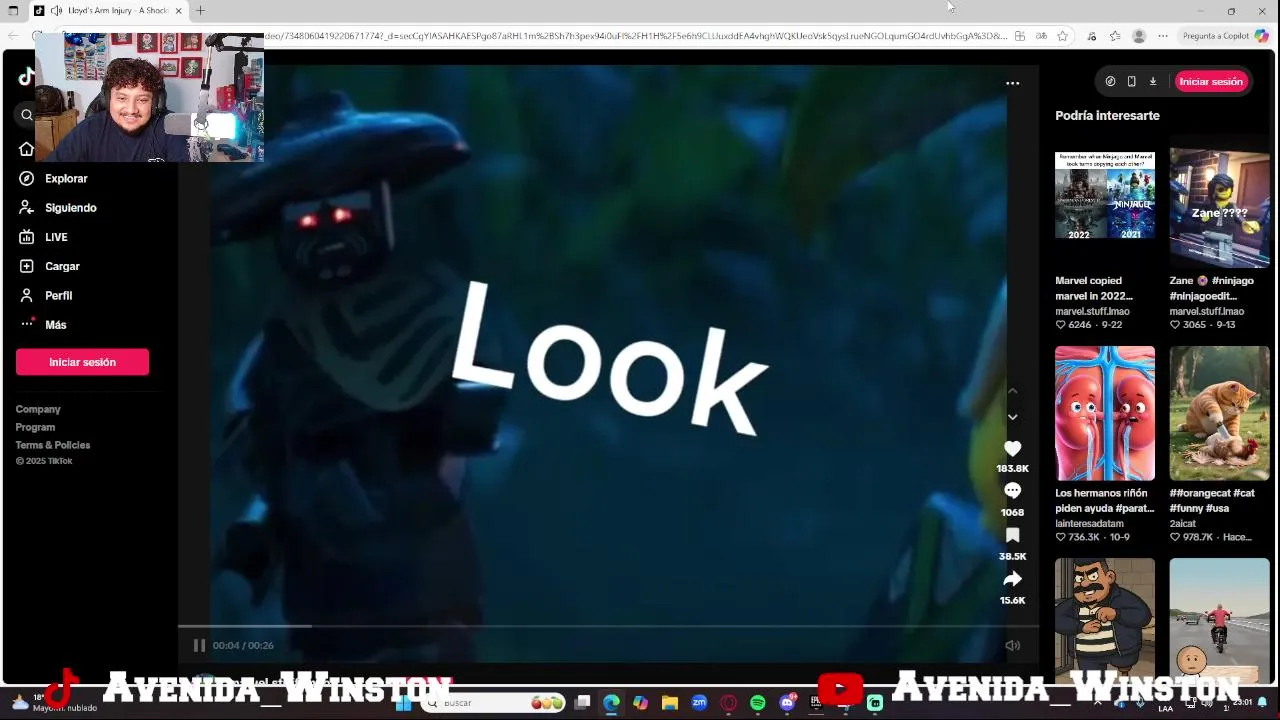Share the video via the arrow icon
This screenshot has width=1280, height=720.
pyautogui.click(x=1012, y=579)
